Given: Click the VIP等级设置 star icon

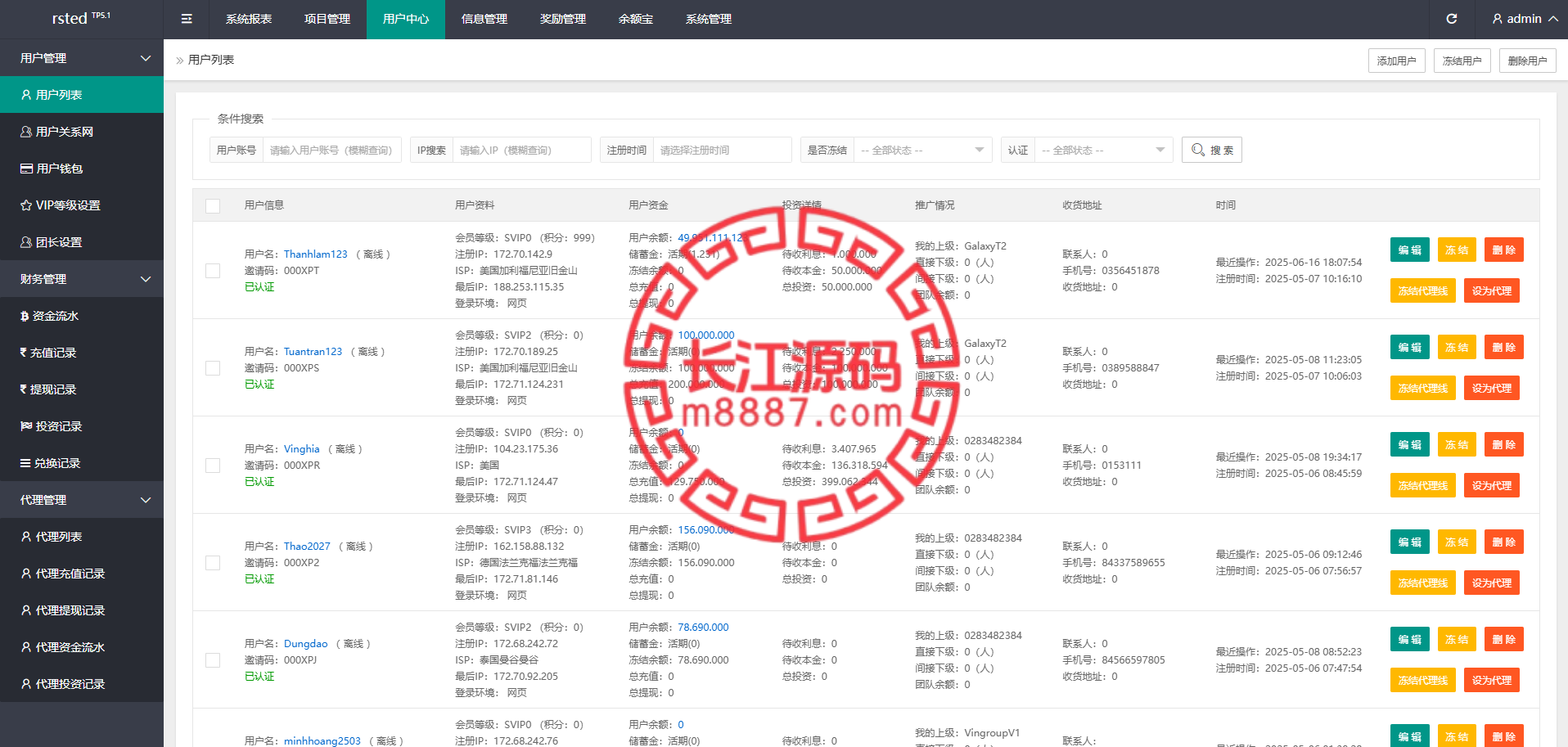Looking at the screenshot, I should pos(26,205).
